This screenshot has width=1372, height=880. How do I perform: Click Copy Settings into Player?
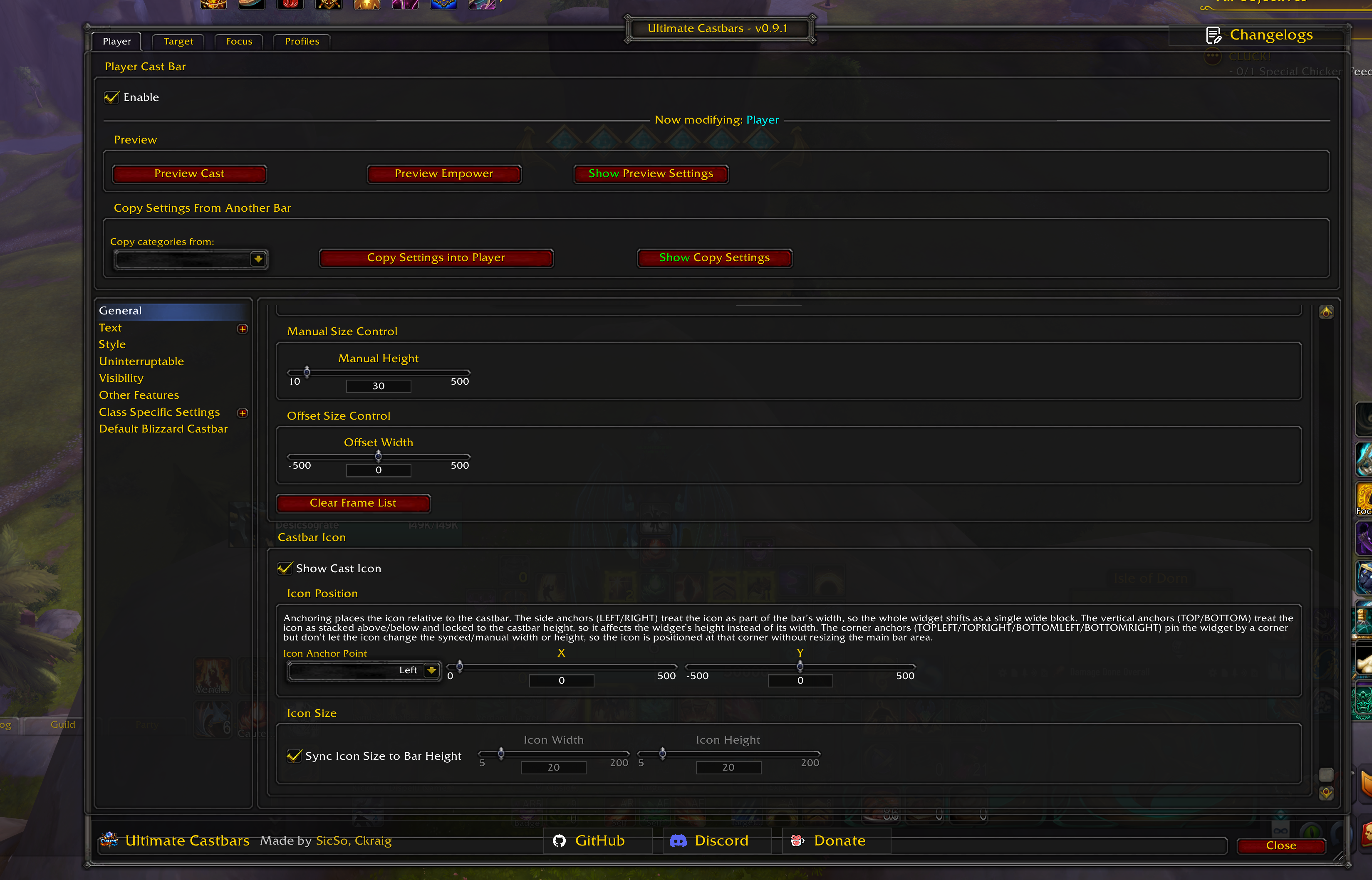tap(436, 258)
